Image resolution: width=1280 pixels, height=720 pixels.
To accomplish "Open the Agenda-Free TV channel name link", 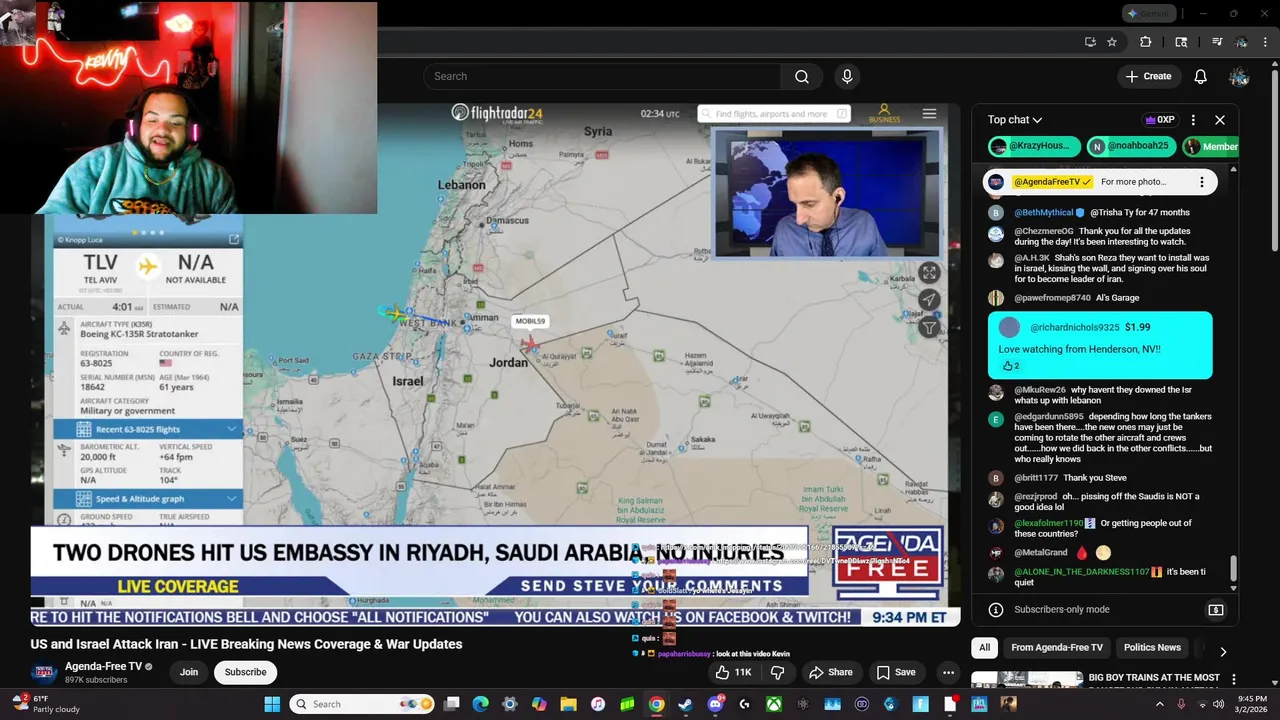I will coord(103,666).
